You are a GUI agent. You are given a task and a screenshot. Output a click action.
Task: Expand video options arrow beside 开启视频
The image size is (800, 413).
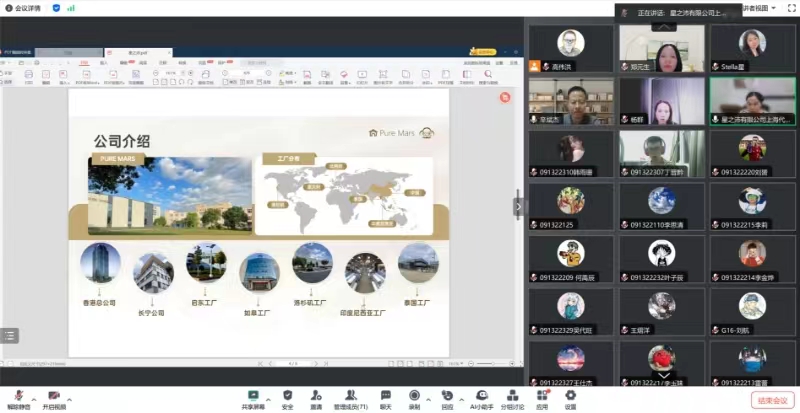[x=68, y=394]
